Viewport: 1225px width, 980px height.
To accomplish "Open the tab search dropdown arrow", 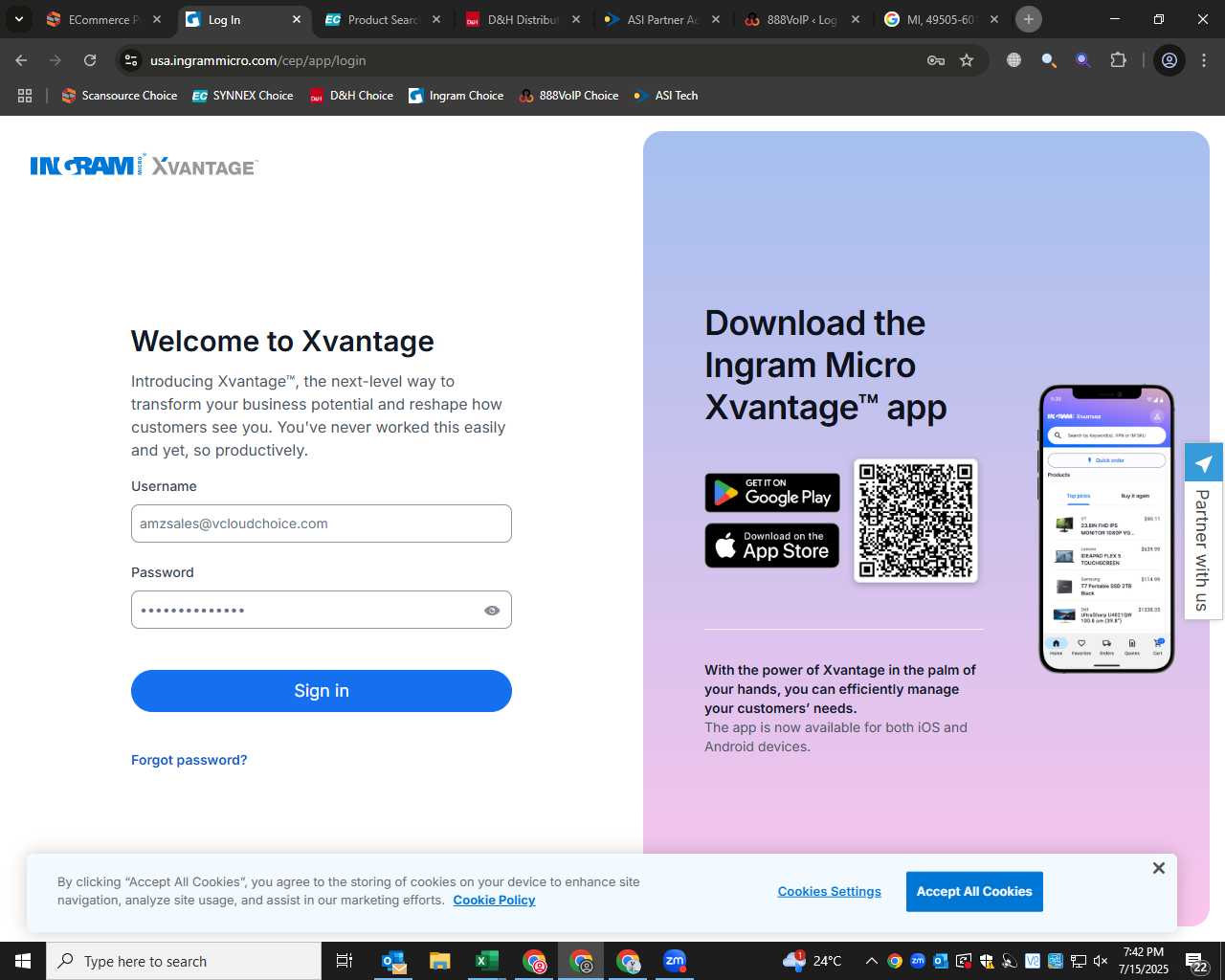I will pos(18,19).
